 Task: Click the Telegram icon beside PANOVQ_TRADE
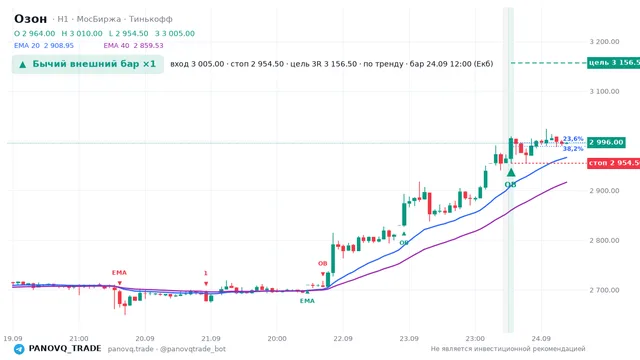pyautogui.click(x=19, y=349)
